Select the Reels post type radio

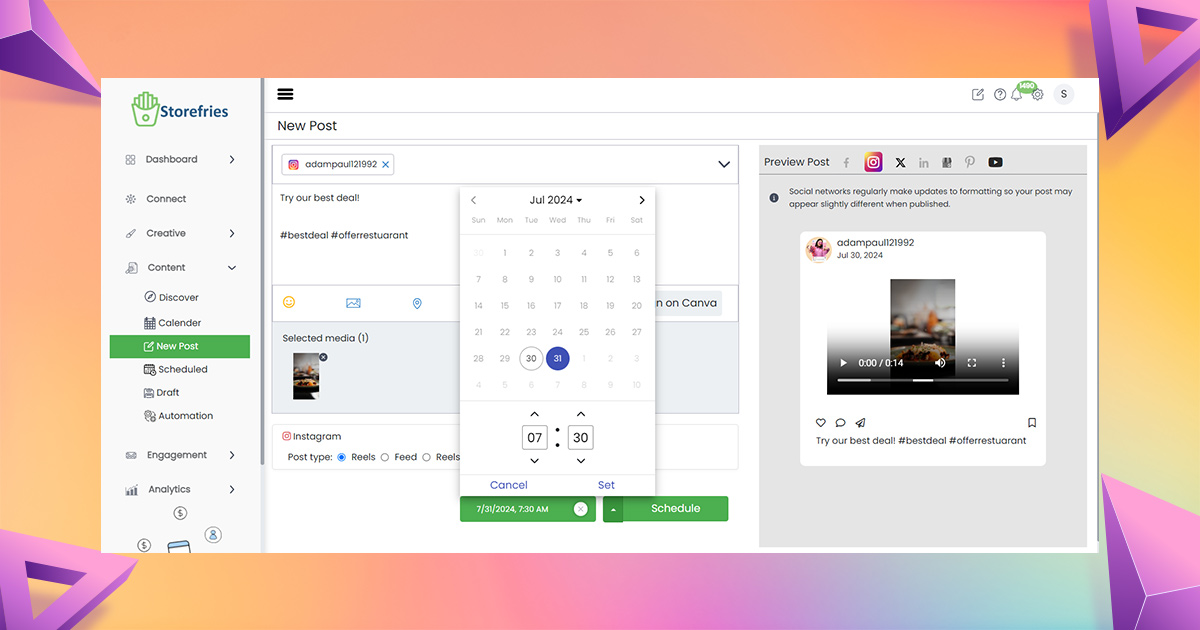(342, 457)
